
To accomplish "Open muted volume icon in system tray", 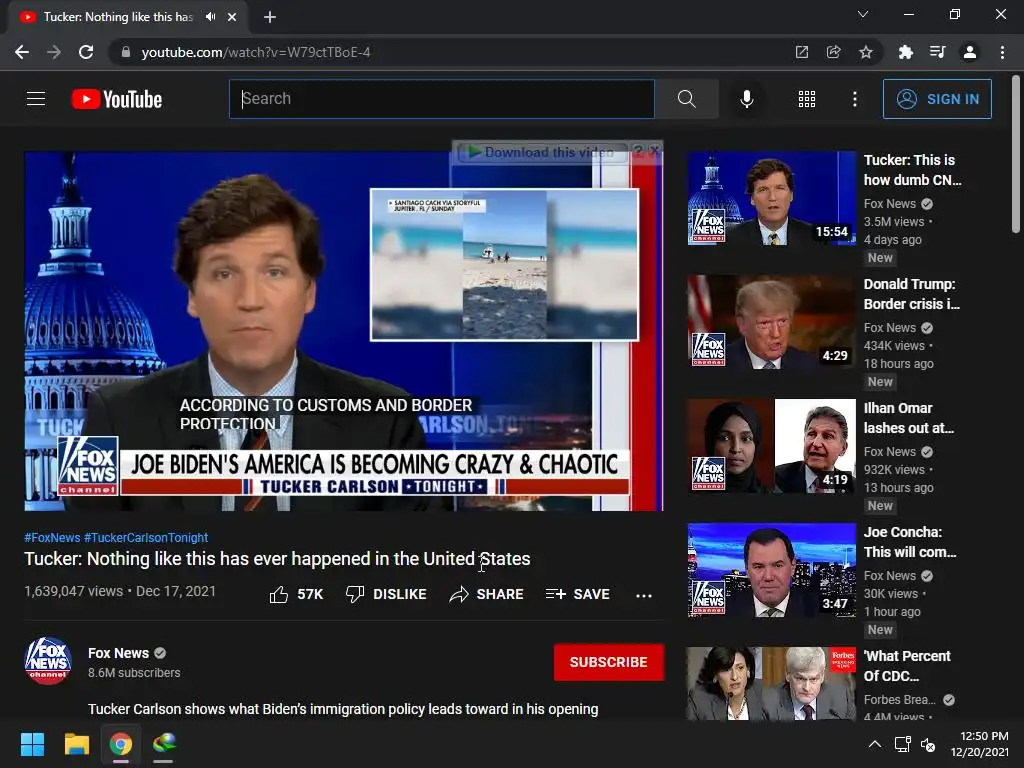I will pyautogui.click(x=928, y=744).
